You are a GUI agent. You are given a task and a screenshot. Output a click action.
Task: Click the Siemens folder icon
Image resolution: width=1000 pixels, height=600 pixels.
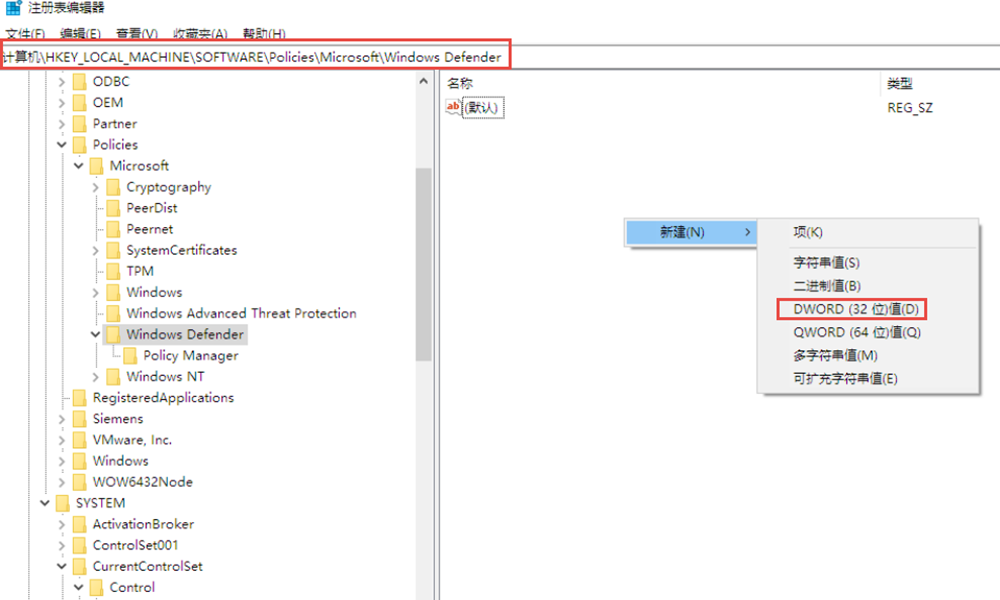(79, 419)
